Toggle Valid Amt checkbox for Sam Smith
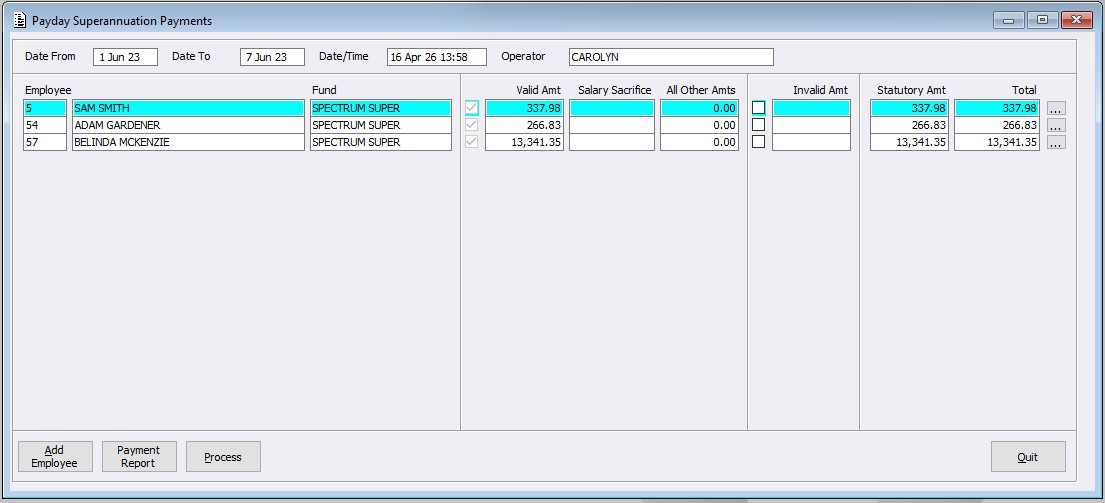The image size is (1105, 503). 472,108
